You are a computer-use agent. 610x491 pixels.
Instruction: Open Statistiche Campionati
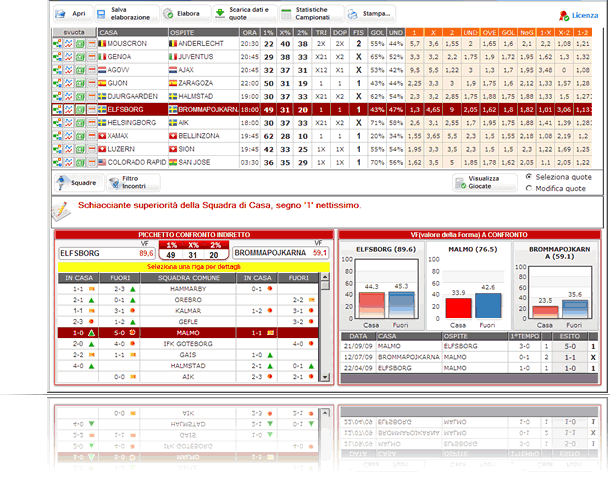pyautogui.click(x=312, y=14)
